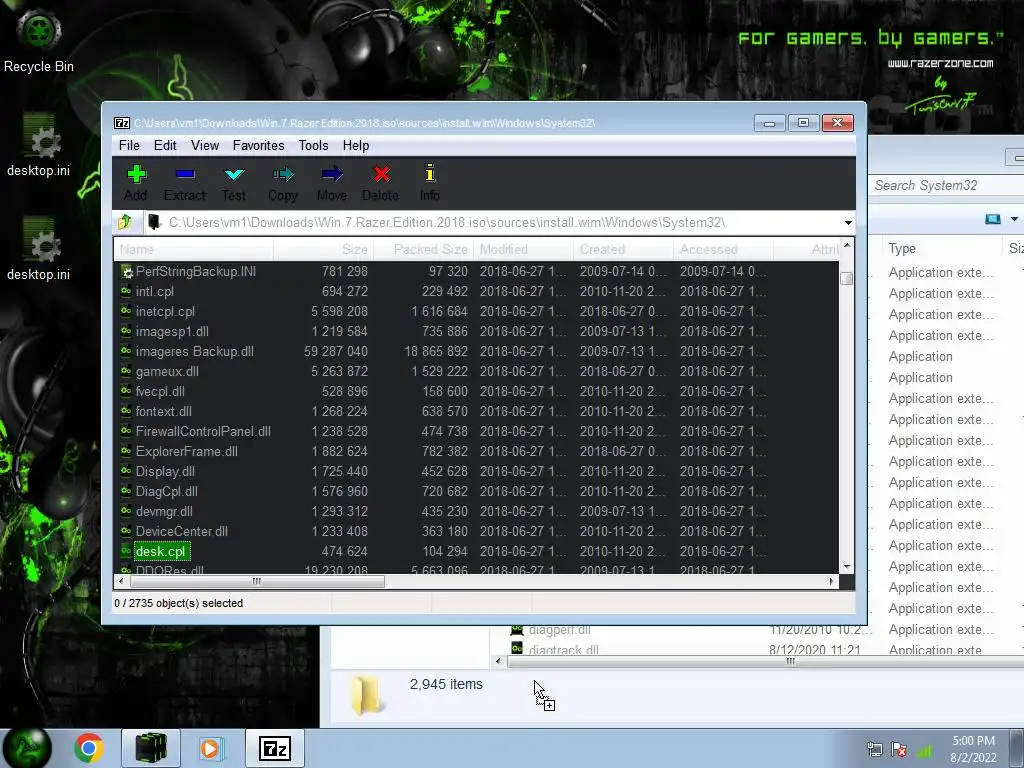Image resolution: width=1024 pixels, height=768 pixels.
Task: Click the 7-Zip vertical scrollbar thumb
Action: [x=847, y=278]
